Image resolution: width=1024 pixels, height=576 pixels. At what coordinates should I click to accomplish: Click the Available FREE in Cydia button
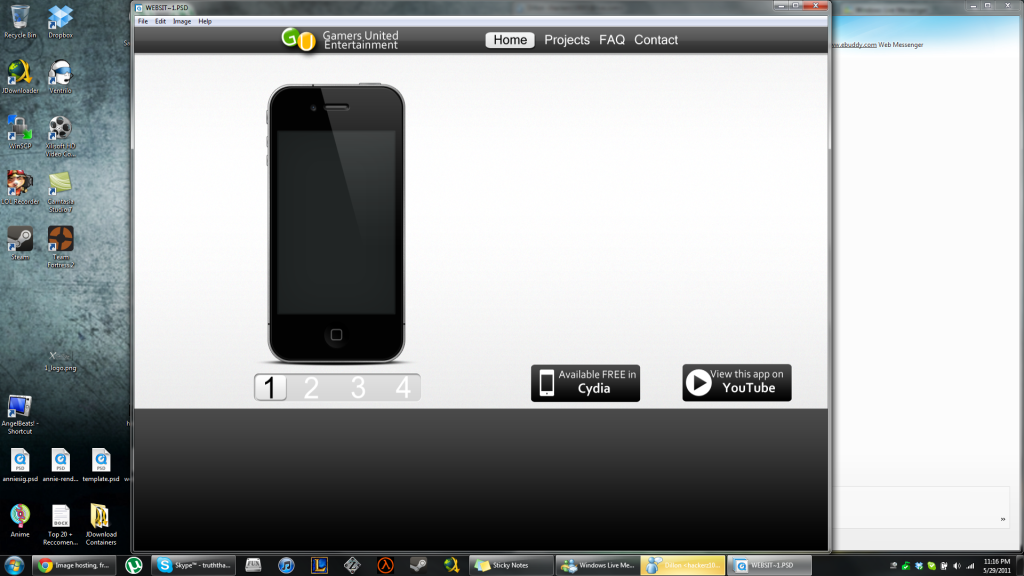click(x=585, y=383)
